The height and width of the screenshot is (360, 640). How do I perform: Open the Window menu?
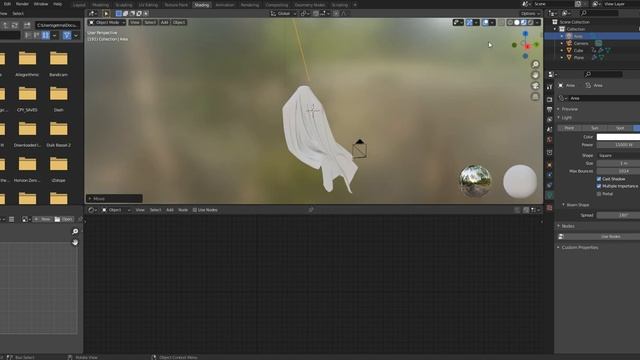pos(41,4)
